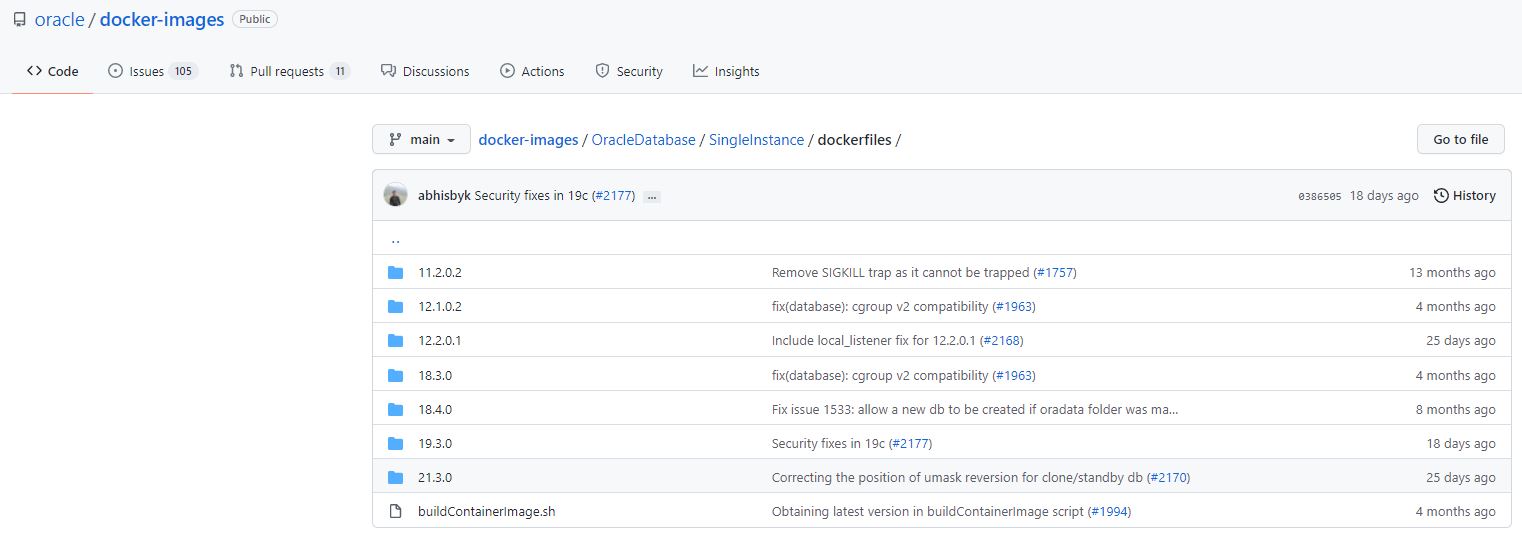This screenshot has height=542, width=1522.
Task: Open the Pull requests tab
Action: click(289, 71)
